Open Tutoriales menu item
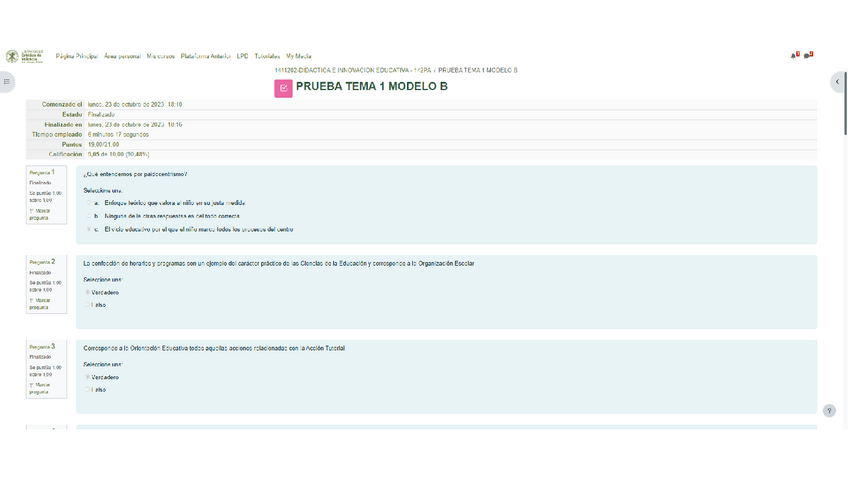Image resolution: width=848 pixels, height=477 pixels. (x=267, y=56)
